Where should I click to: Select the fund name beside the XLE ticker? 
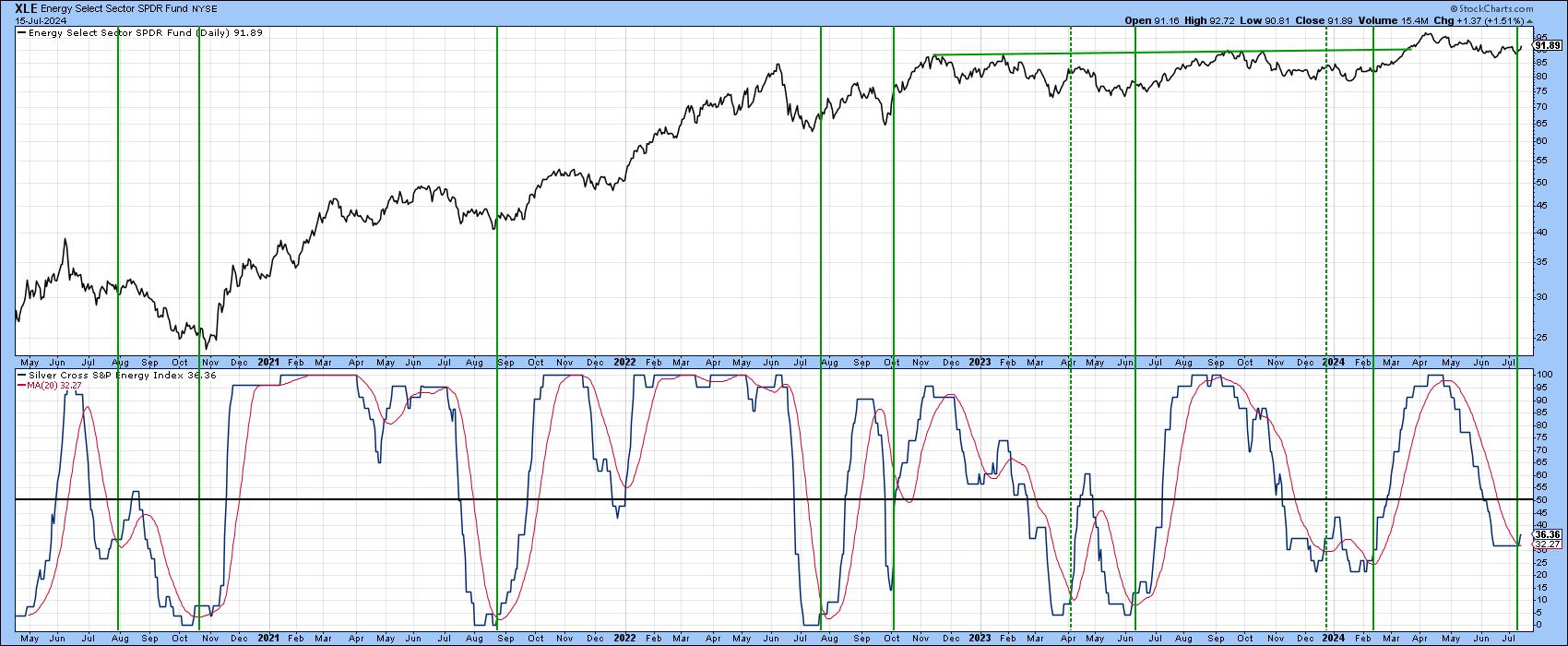[113, 8]
